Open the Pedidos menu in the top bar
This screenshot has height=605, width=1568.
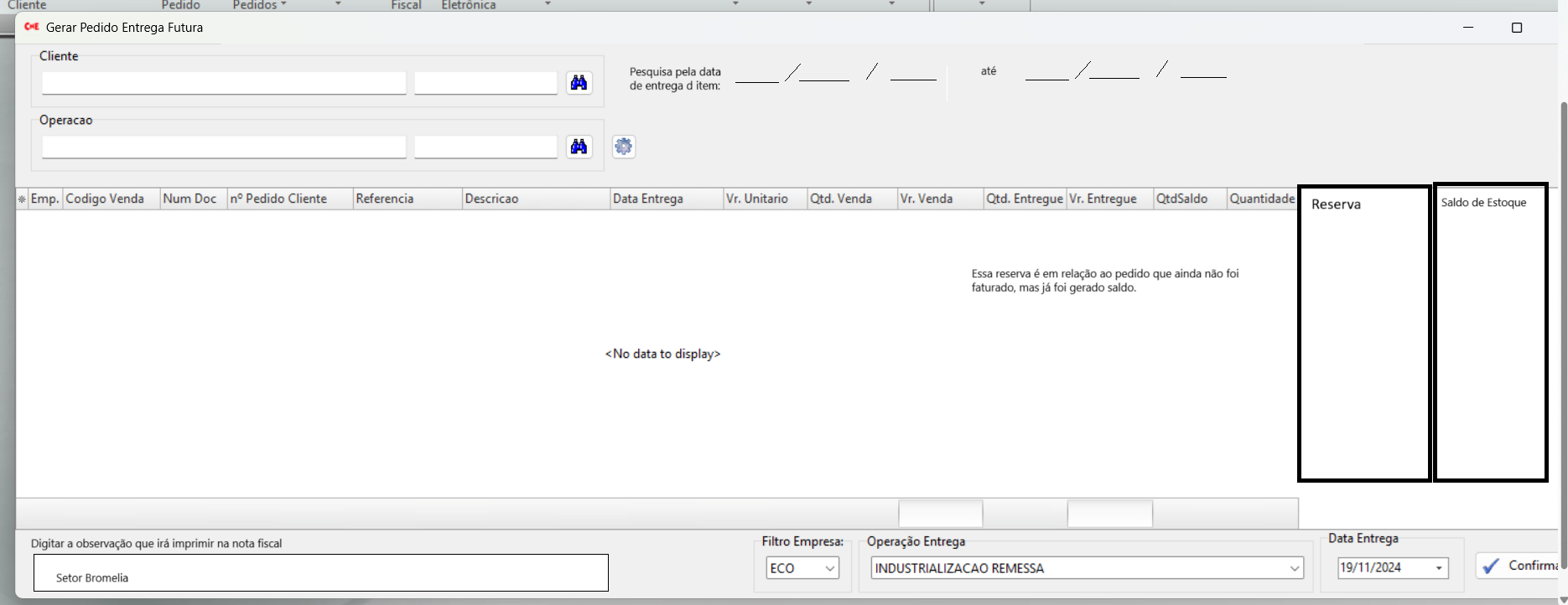[x=259, y=5]
